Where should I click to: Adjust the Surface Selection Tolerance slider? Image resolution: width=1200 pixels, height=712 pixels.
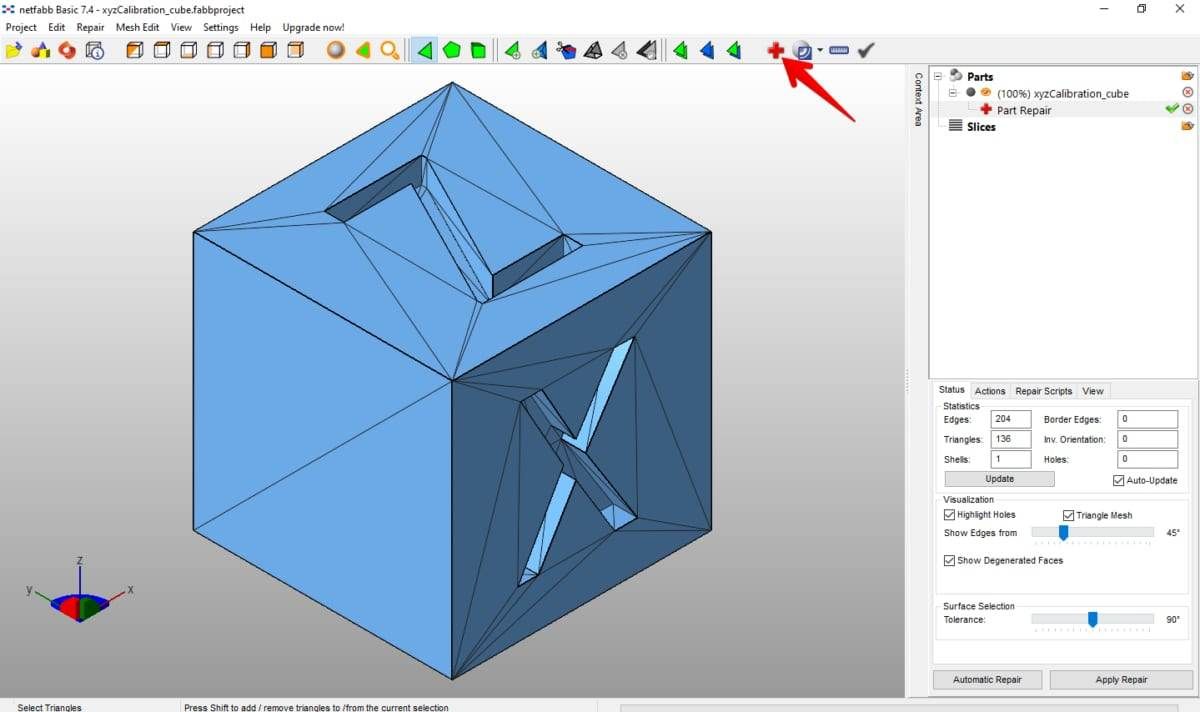[x=1093, y=620]
